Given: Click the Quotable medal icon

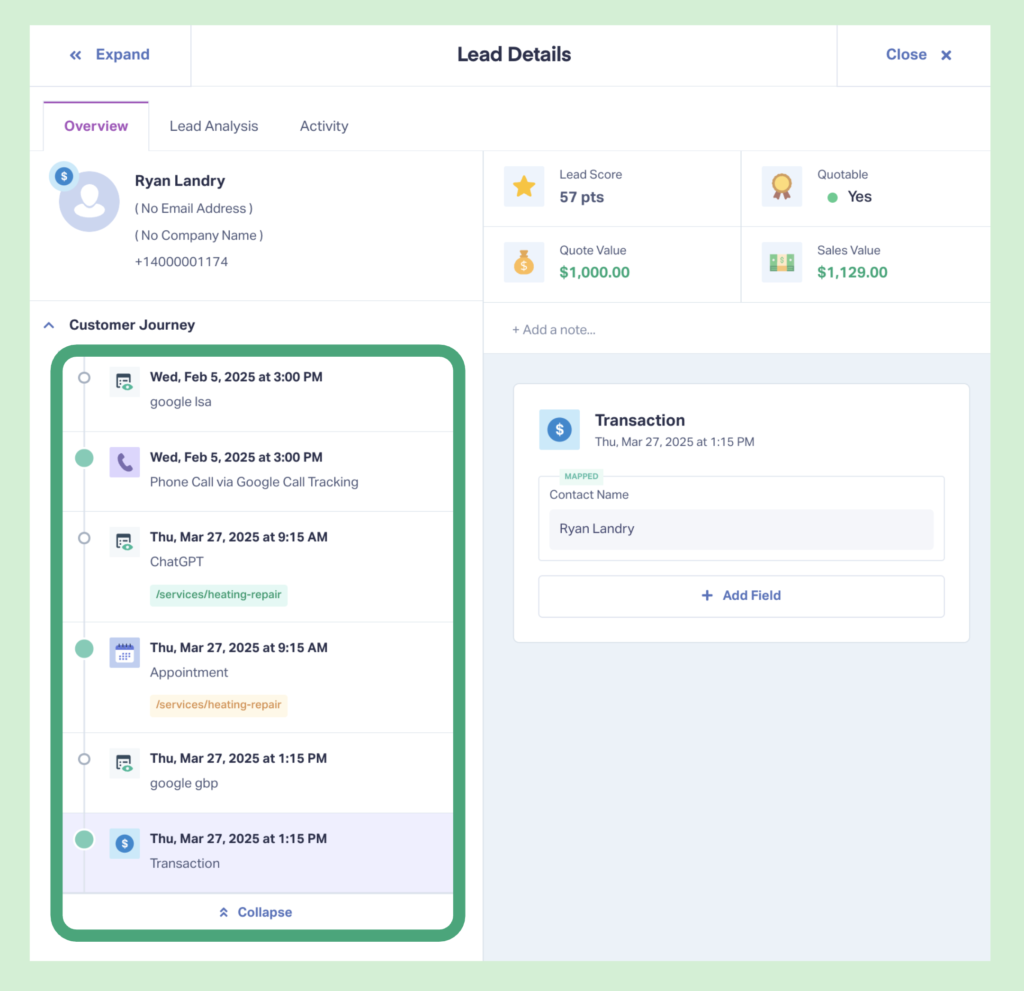Looking at the screenshot, I should pos(781,186).
